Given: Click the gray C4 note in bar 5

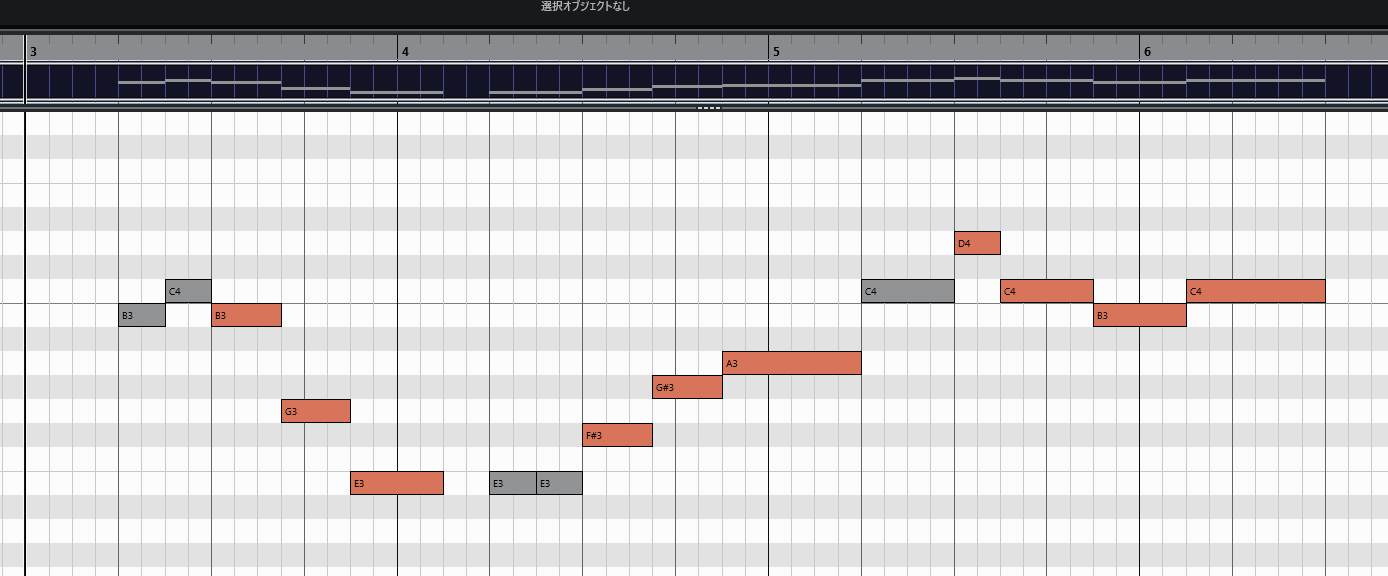Looking at the screenshot, I should (x=907, y=291).
